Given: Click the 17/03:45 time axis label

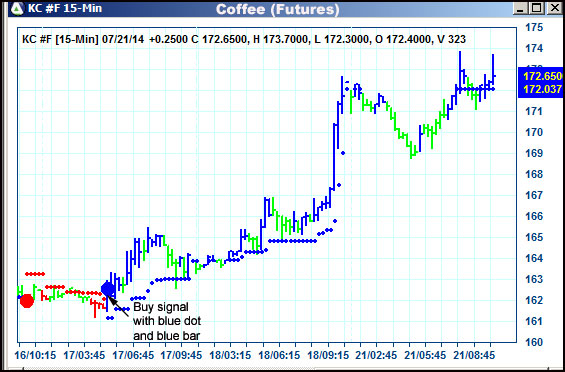Looking at the screenshot, I should [x=84, y=355].
